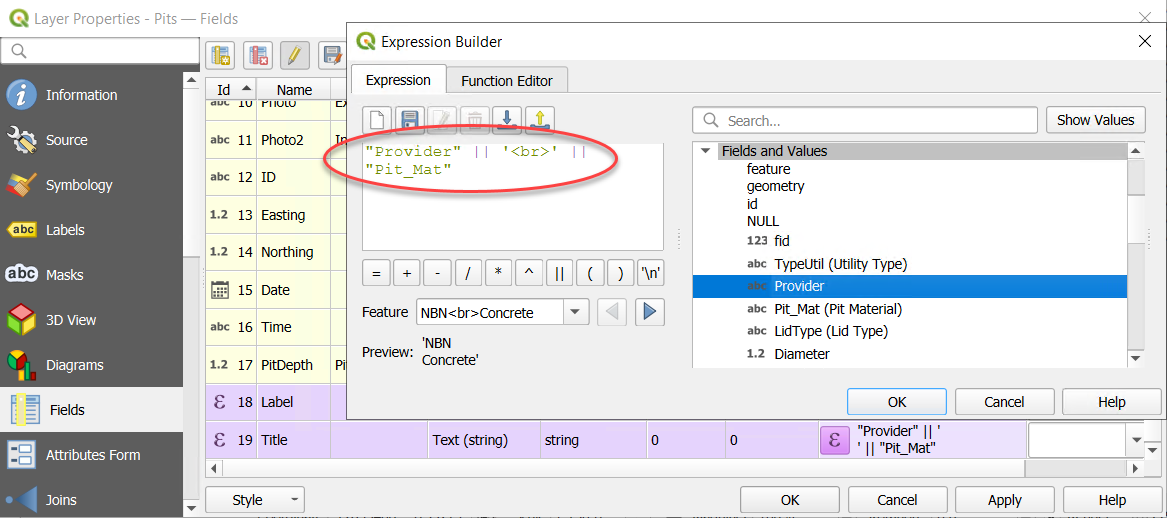Viewport: 1167px width, 518px height.
Task: Import user expressions icon
Action: 508,120
